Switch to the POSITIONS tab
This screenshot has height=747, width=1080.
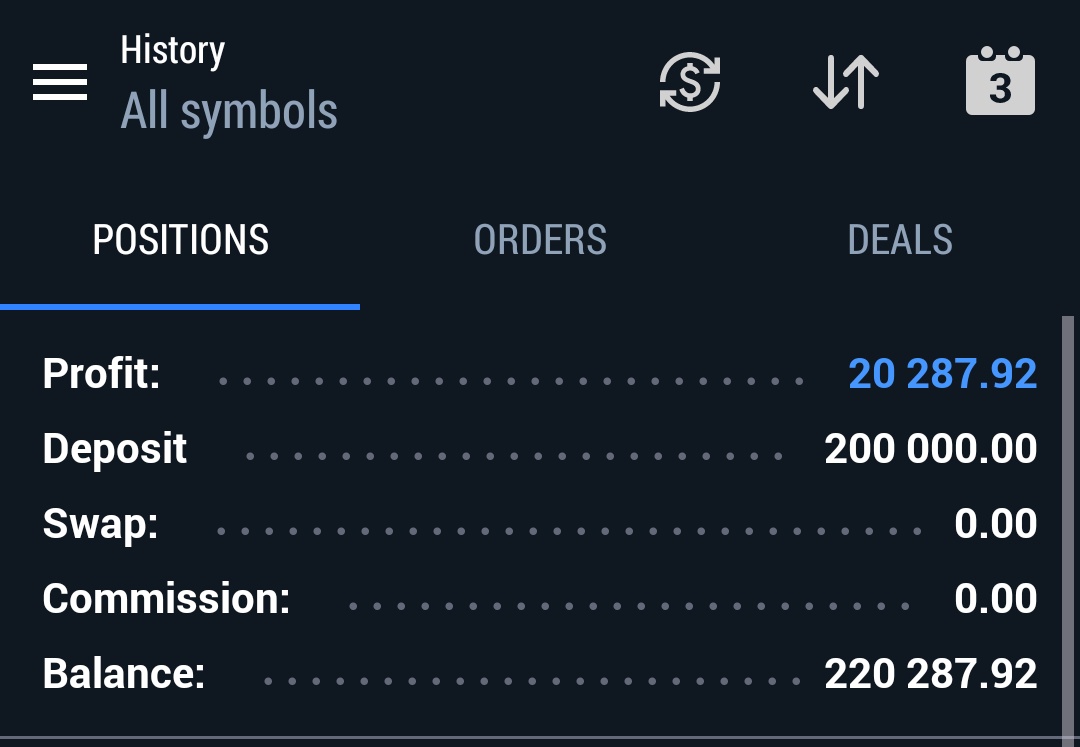pyautogui.click(x=181, y=240)
